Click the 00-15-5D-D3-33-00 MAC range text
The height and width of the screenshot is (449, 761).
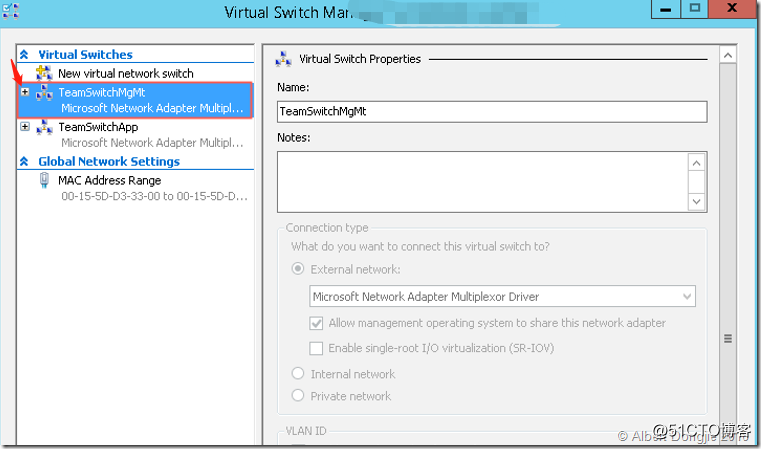(x=154, y=197)
